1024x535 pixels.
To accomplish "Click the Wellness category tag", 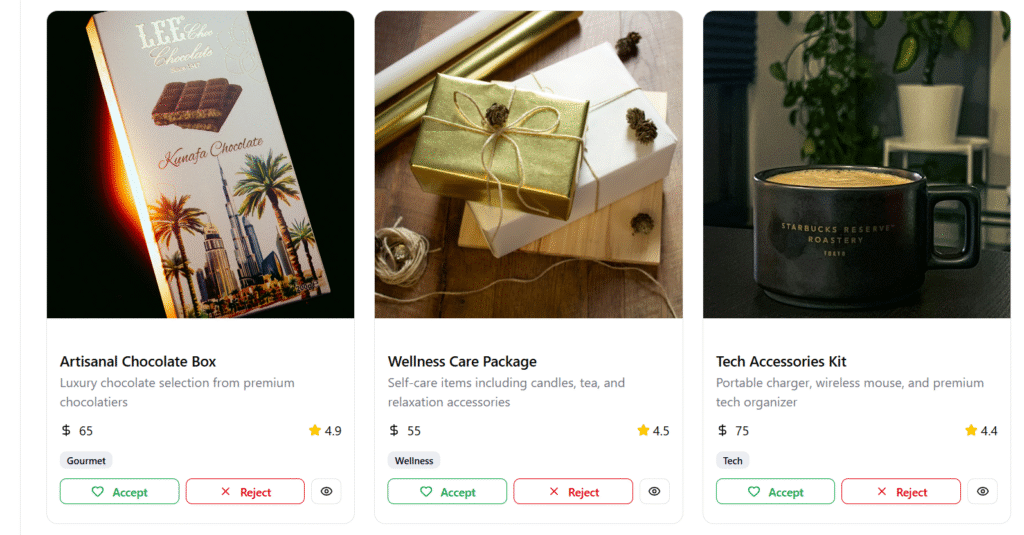I will coord(414,461).
